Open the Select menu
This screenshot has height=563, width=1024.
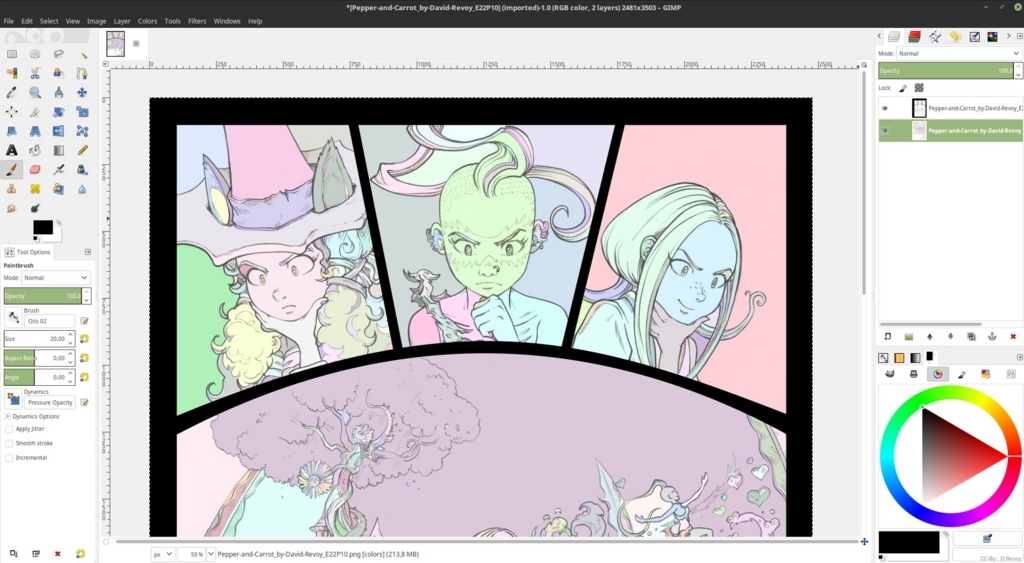tap(49, 21)
